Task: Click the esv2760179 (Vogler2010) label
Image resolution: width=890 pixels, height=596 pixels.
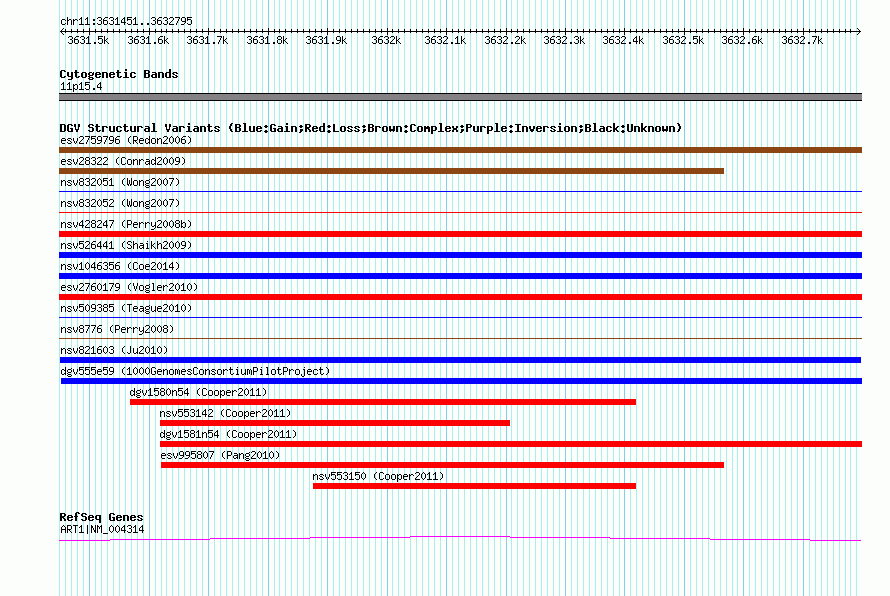Action: click(x=129, y=287)
